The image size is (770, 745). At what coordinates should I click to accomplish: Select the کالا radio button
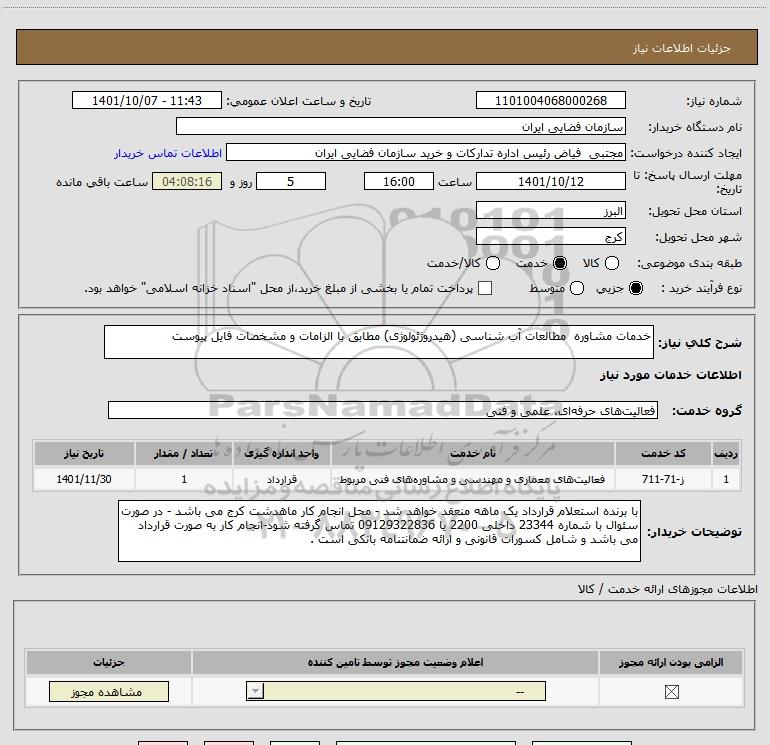611,263
